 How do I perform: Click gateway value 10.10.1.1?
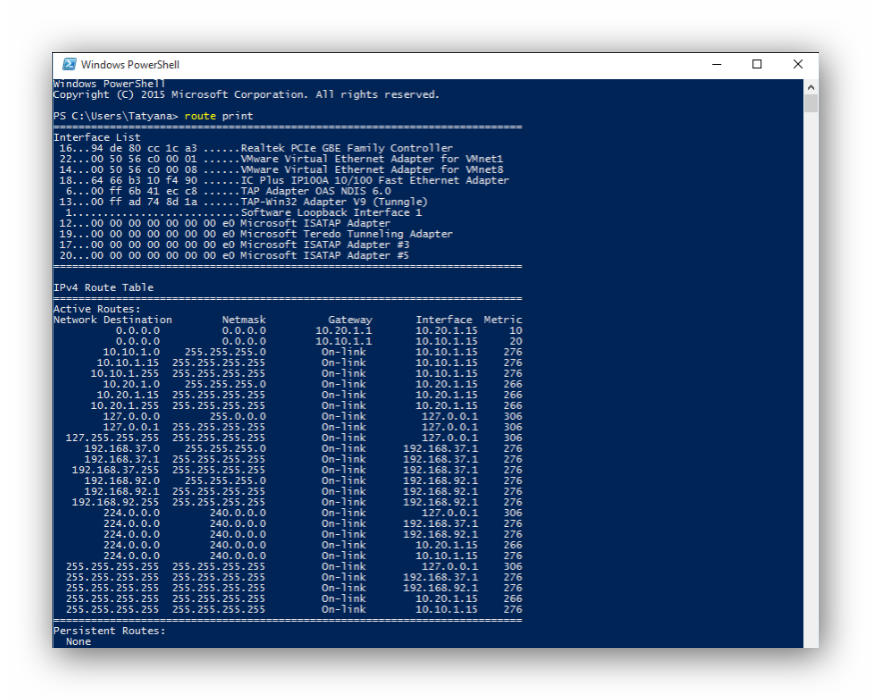tap(344, 341)
